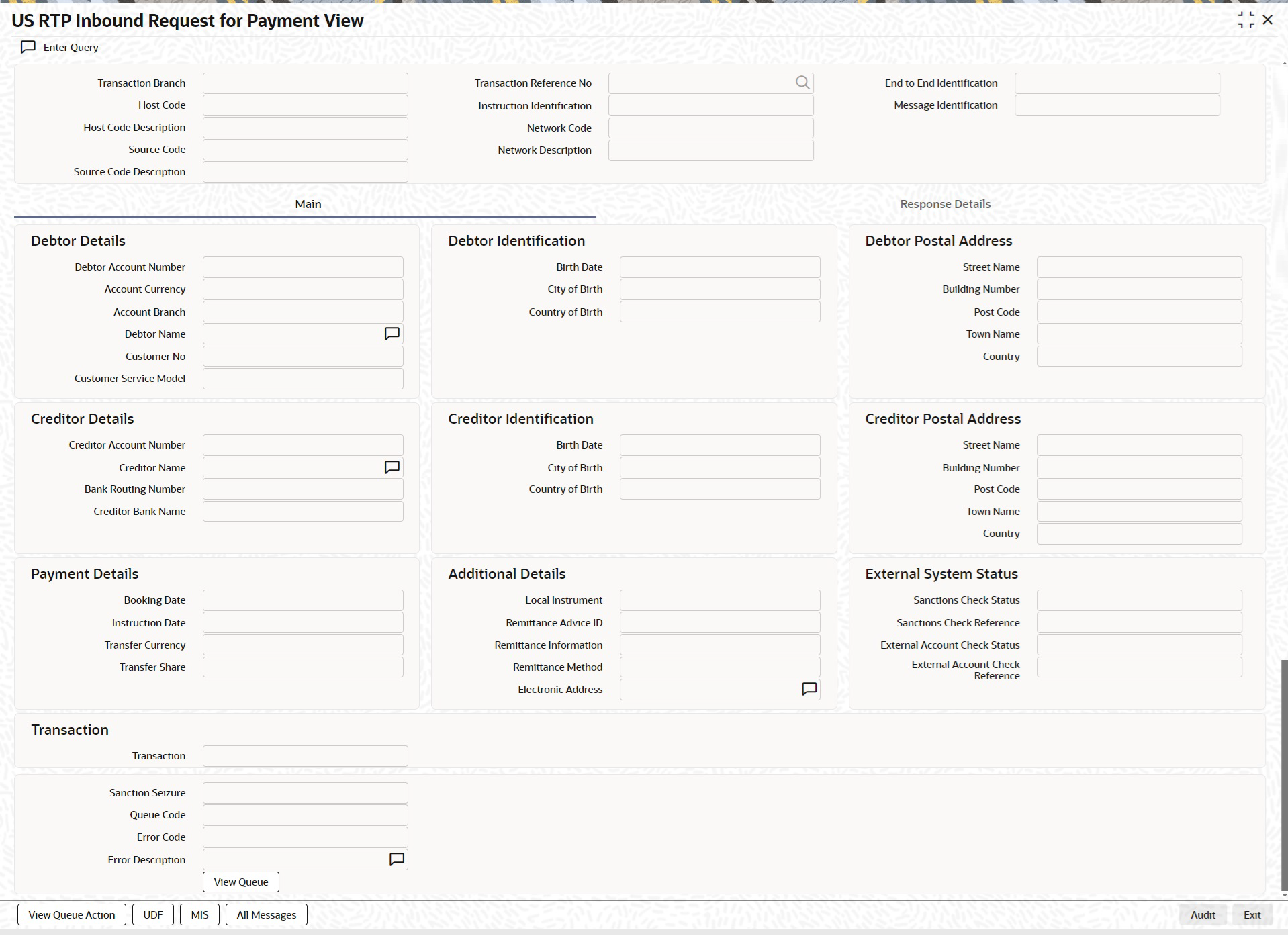Open Creditor Name text popup icon

[392, 467]
